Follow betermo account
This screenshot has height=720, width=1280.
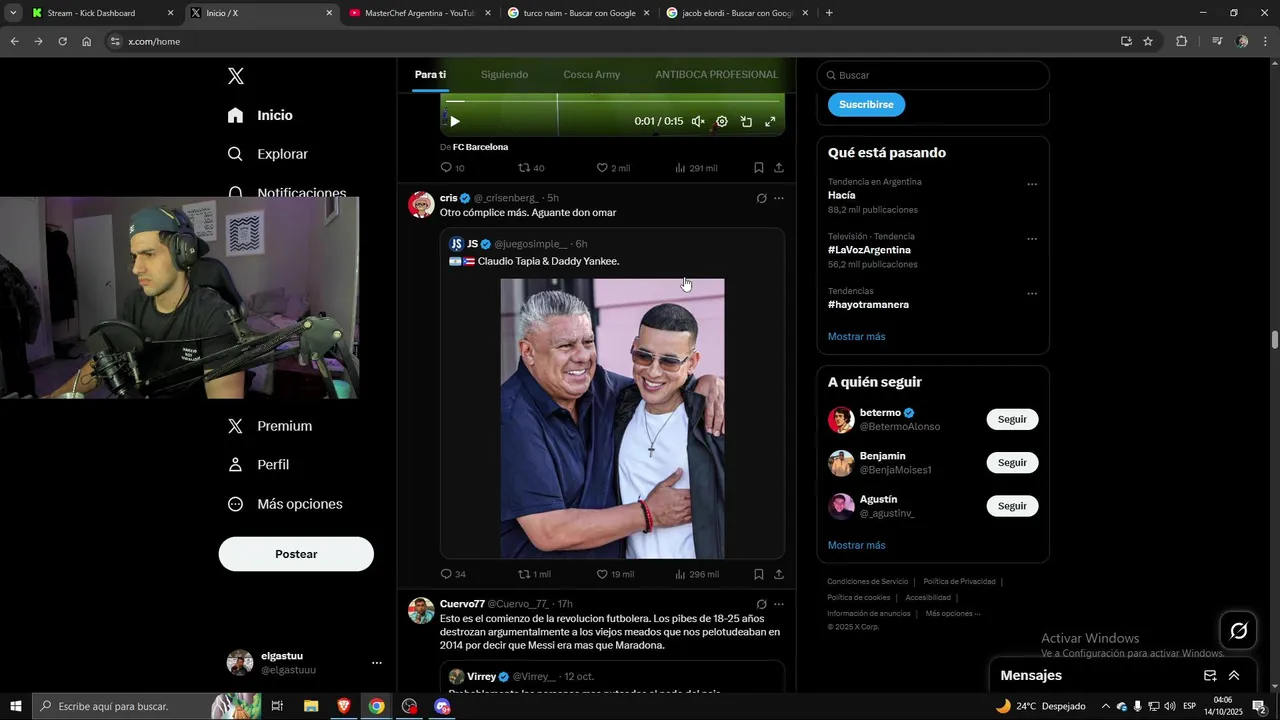coord(1012,420)
